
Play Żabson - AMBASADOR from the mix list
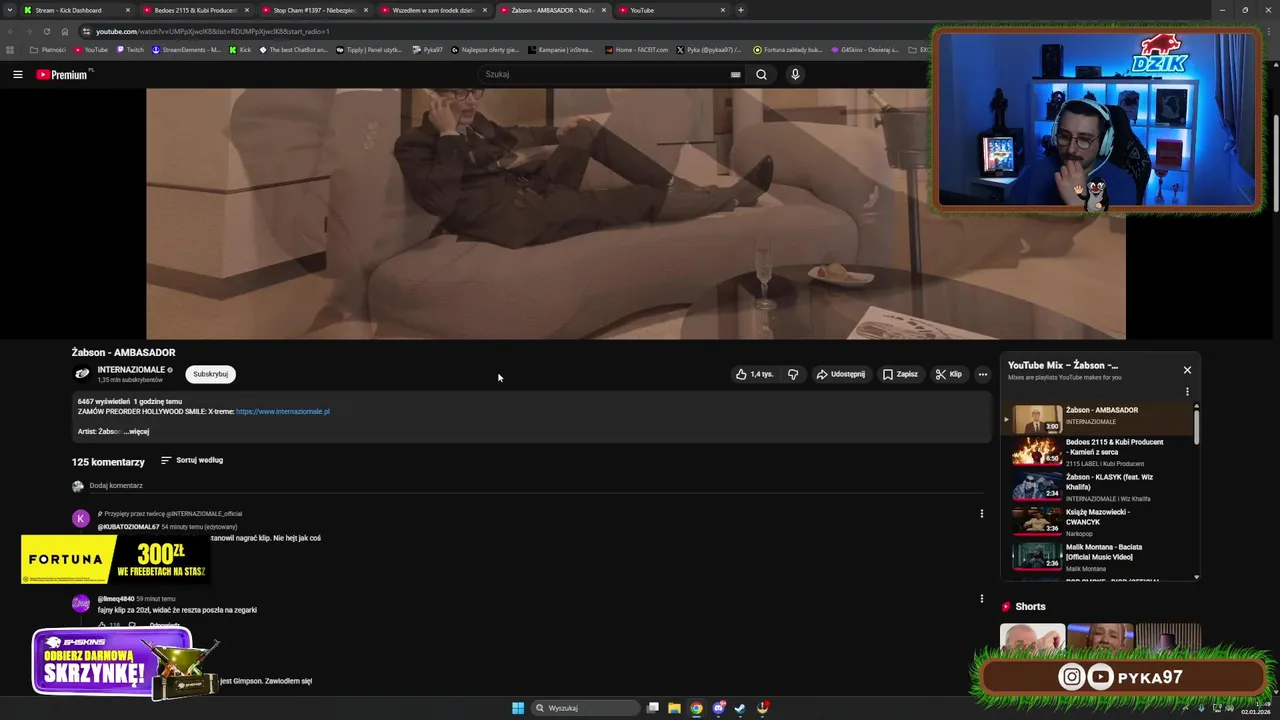pos(1098,419)
